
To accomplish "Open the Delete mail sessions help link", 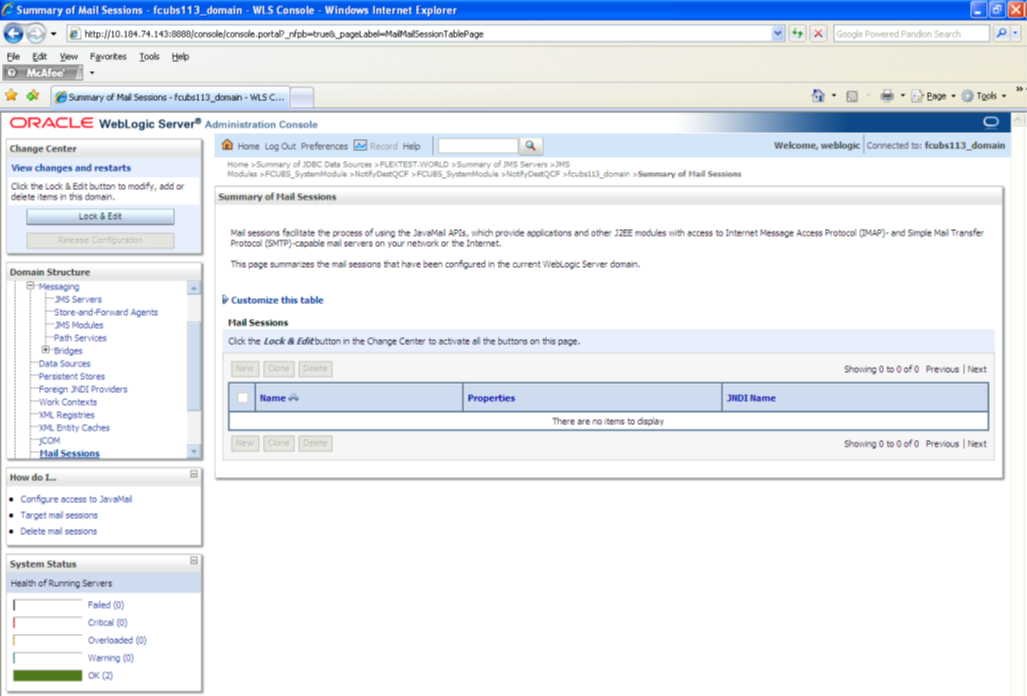I will tap(58, 531).
